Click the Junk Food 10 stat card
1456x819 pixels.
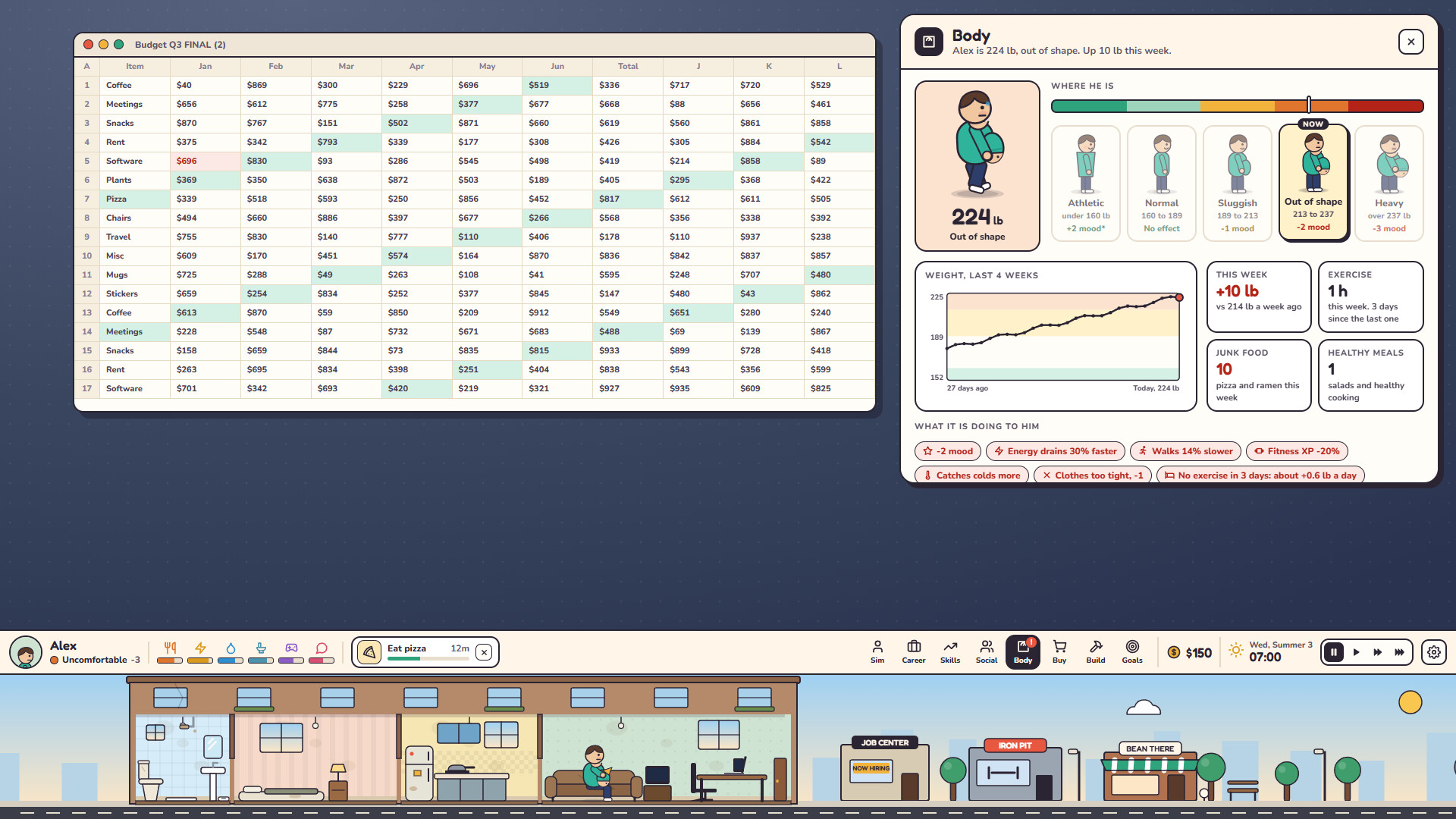1259,375
